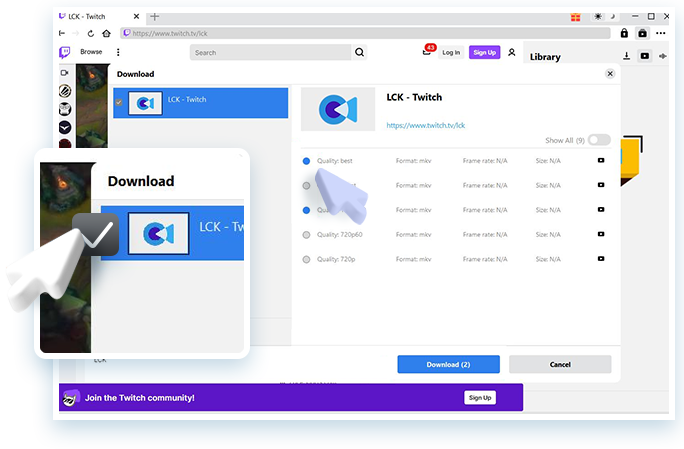
Task: Click the moon icon in title bar
Action: (x=612, y=17)
